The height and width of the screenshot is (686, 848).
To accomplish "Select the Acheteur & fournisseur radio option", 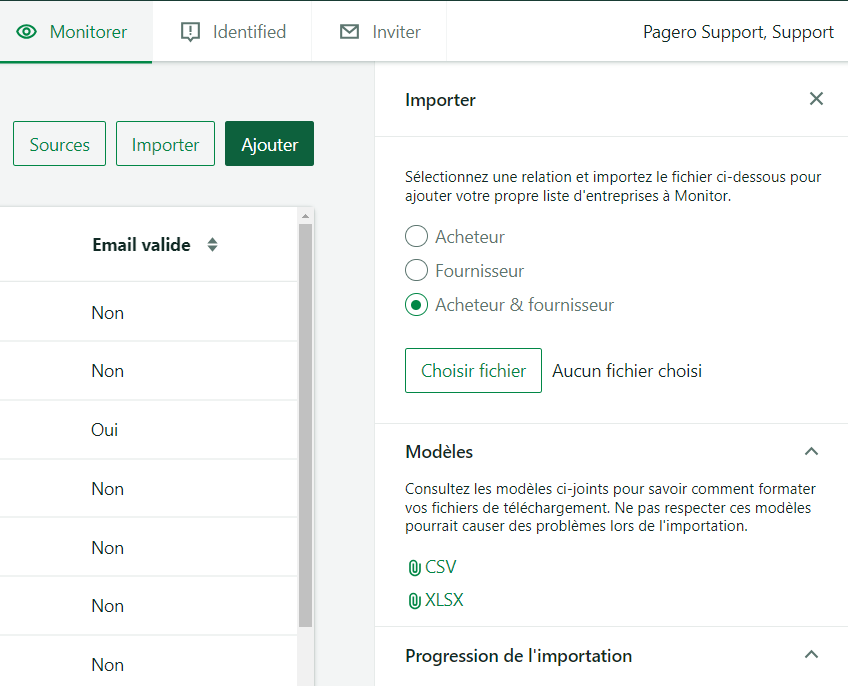I will tap(416, 305).
